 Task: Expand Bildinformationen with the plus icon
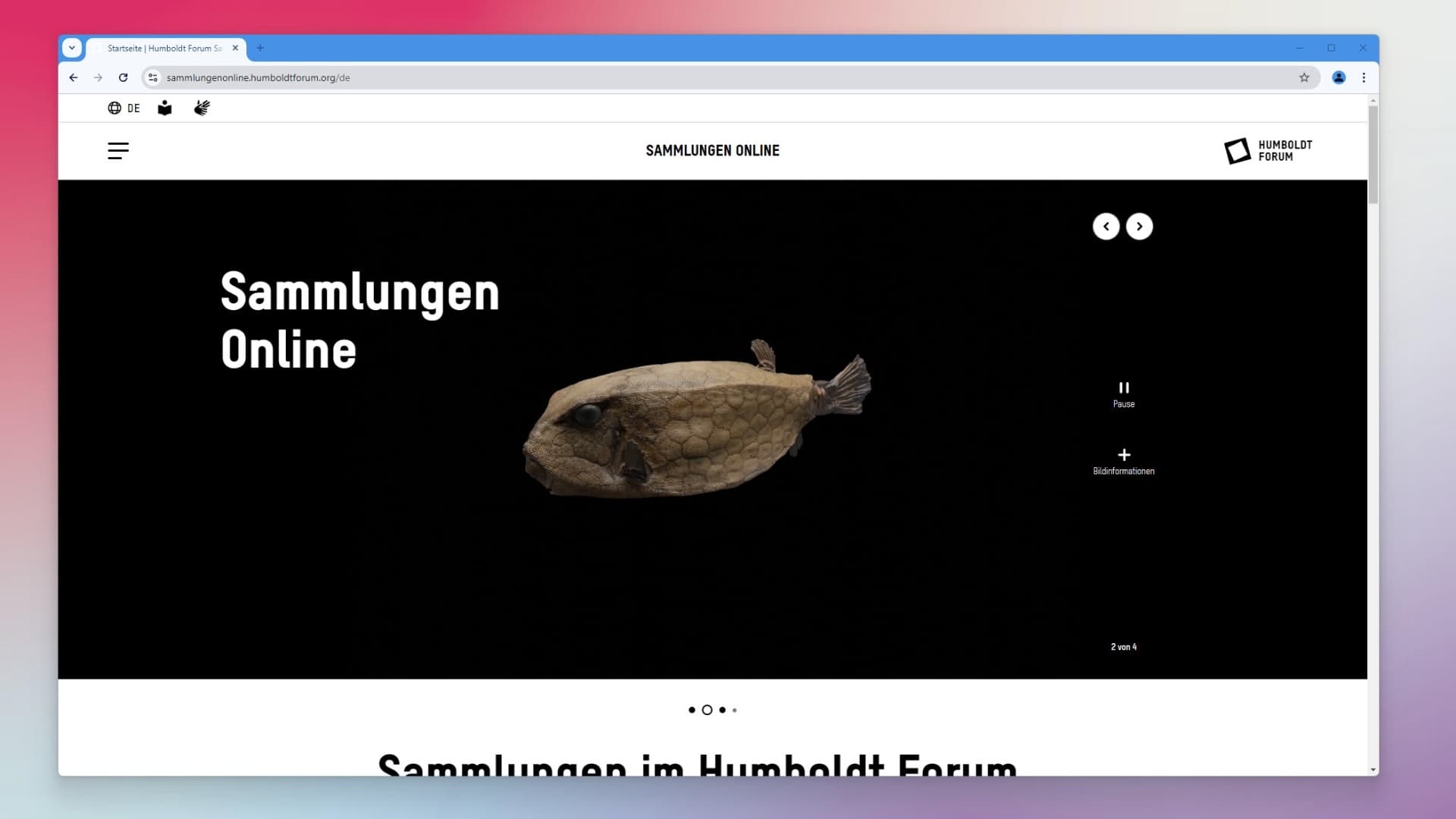(x=1124, y=461)
